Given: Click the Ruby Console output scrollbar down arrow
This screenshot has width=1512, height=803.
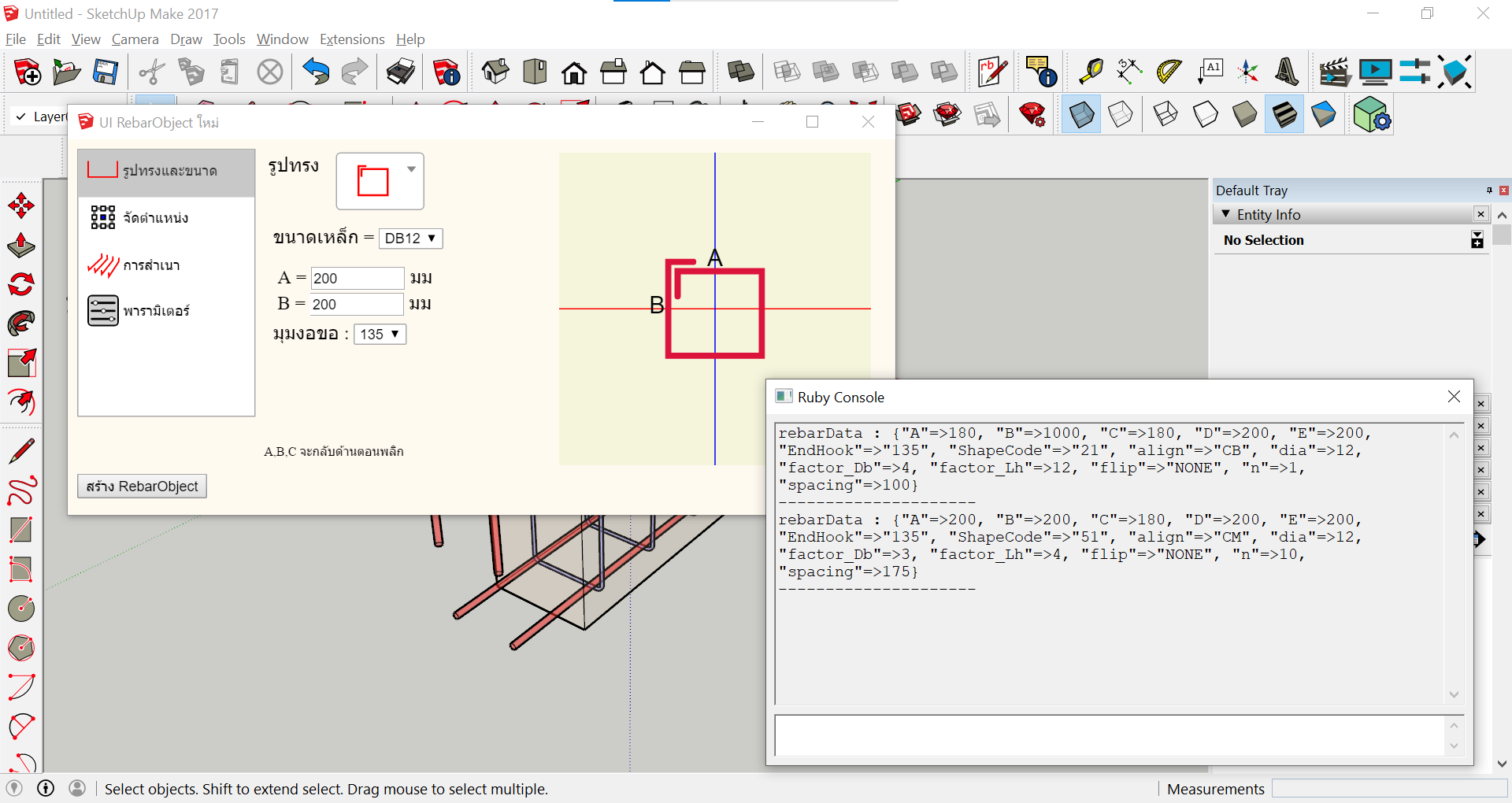Looking at the screenshot, I should 1454,694.
